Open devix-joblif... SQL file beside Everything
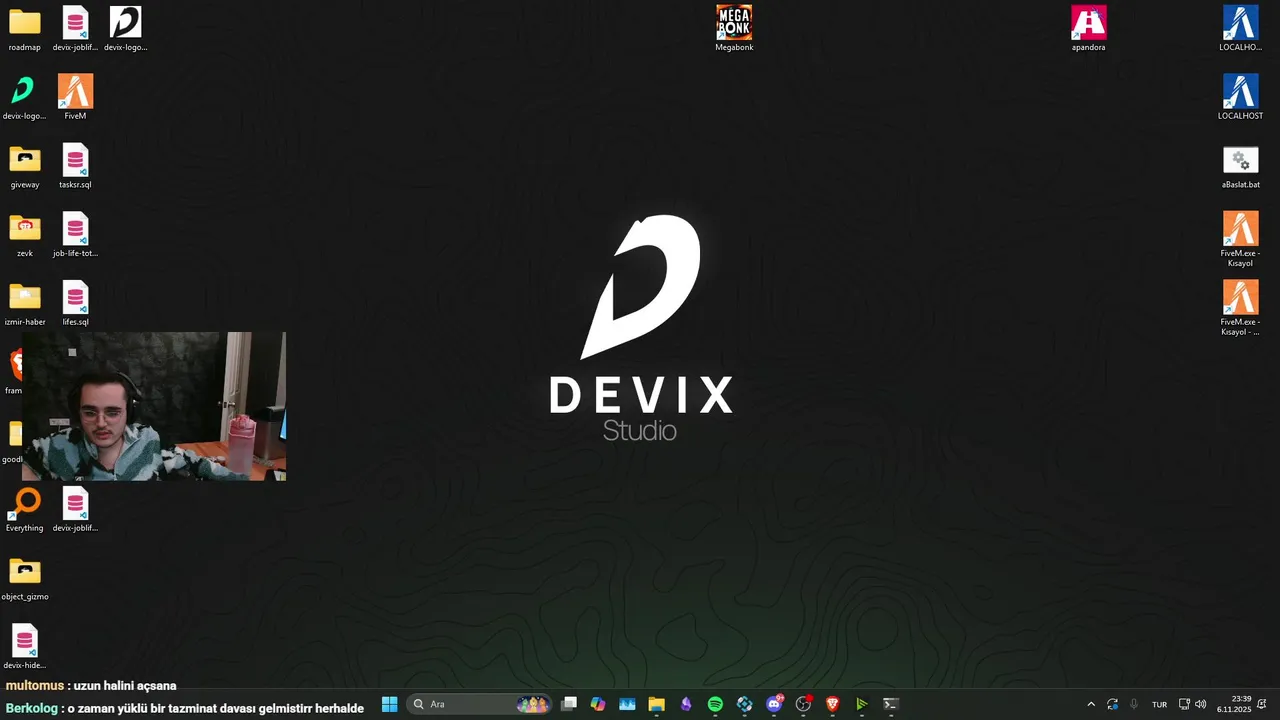Screen dimensions: 1280x720 (75, 511)
